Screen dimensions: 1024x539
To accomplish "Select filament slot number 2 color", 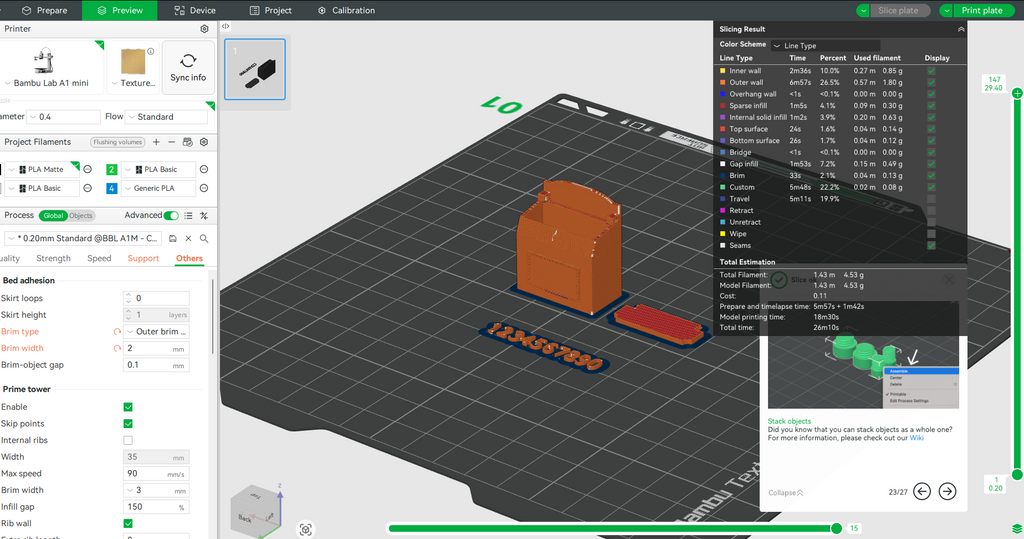I will [x=112, y=169].
